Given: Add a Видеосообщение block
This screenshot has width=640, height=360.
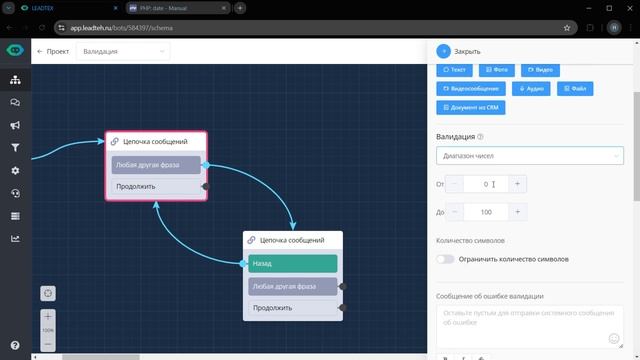Looking at the screenshot, I should pos(471,89).
